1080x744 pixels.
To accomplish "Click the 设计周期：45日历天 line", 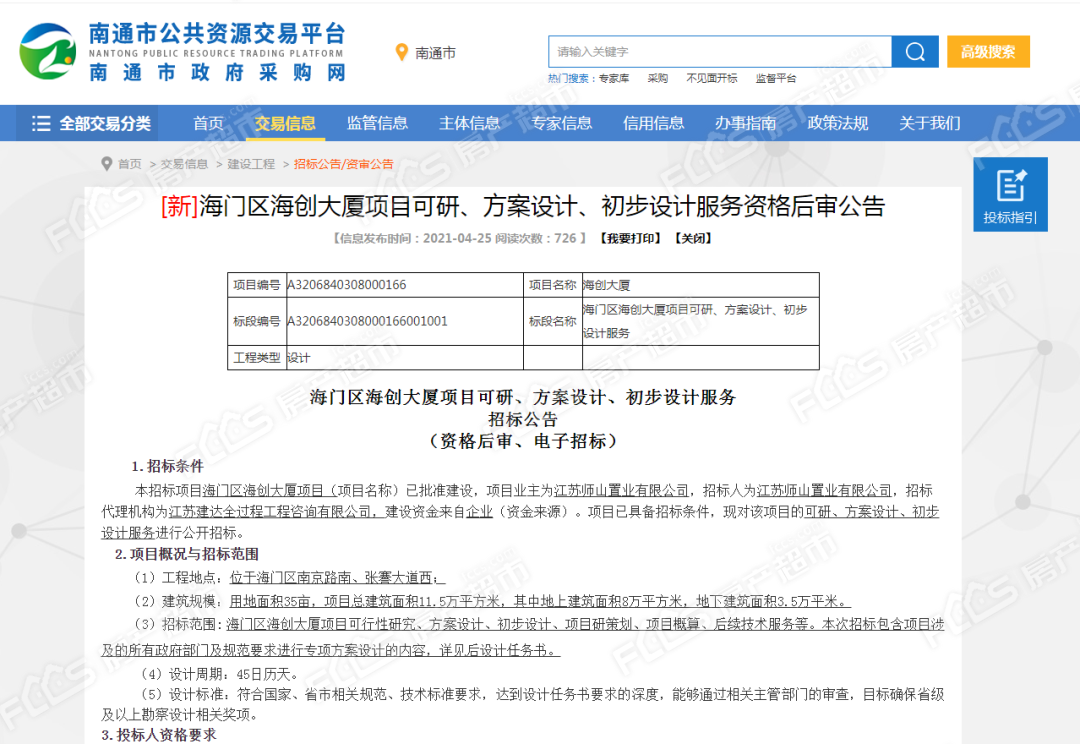I will [220, 674].
